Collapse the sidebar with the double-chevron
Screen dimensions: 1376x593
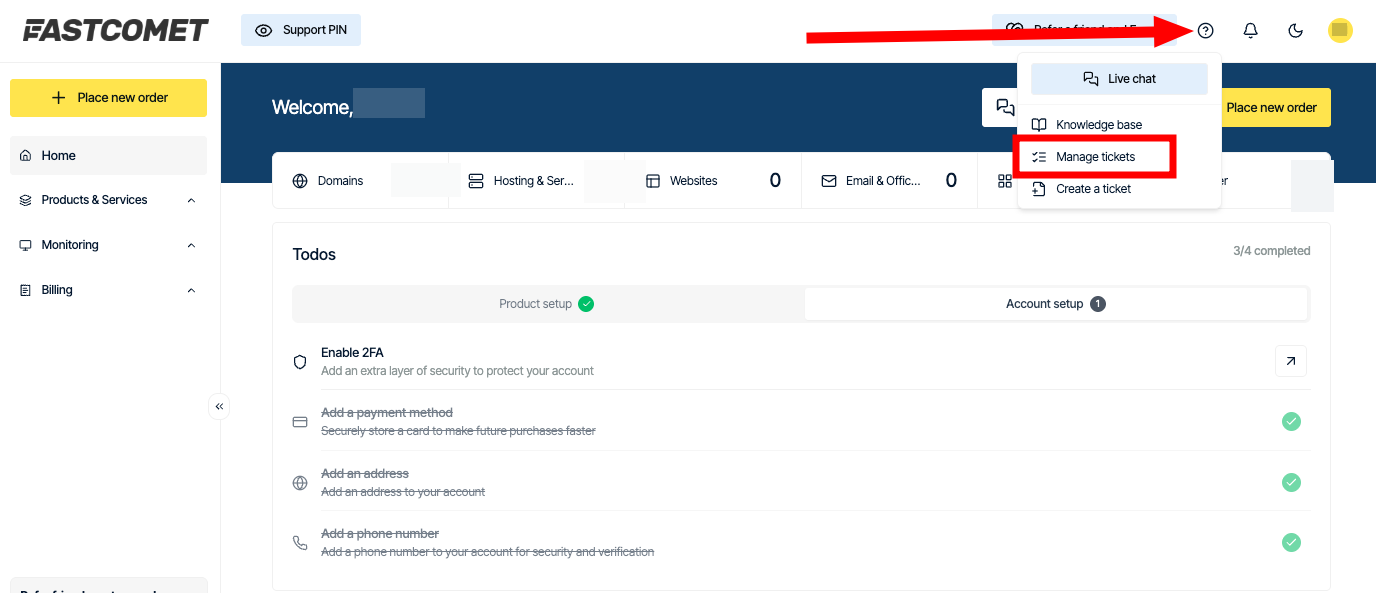[219, 406]
